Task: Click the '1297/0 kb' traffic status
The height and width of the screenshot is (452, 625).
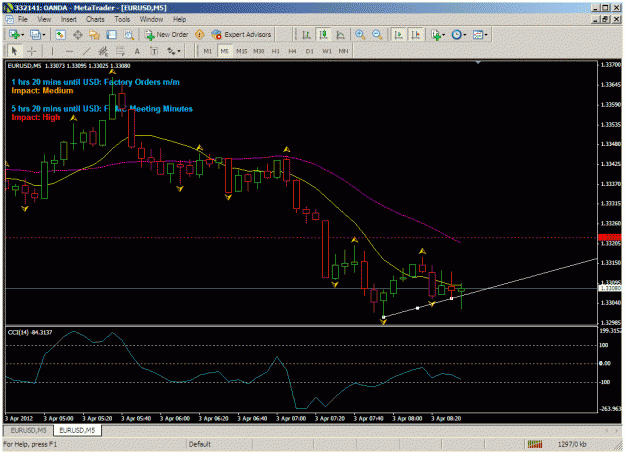Action: [572, 444]
